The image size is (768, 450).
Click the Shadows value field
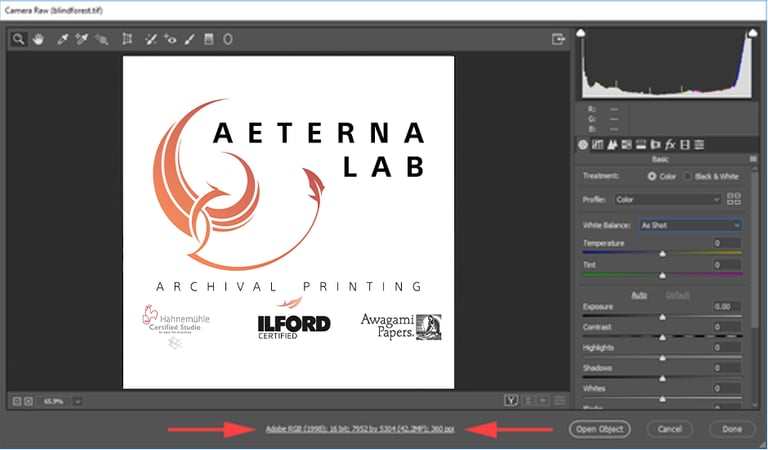pos(727,368)
